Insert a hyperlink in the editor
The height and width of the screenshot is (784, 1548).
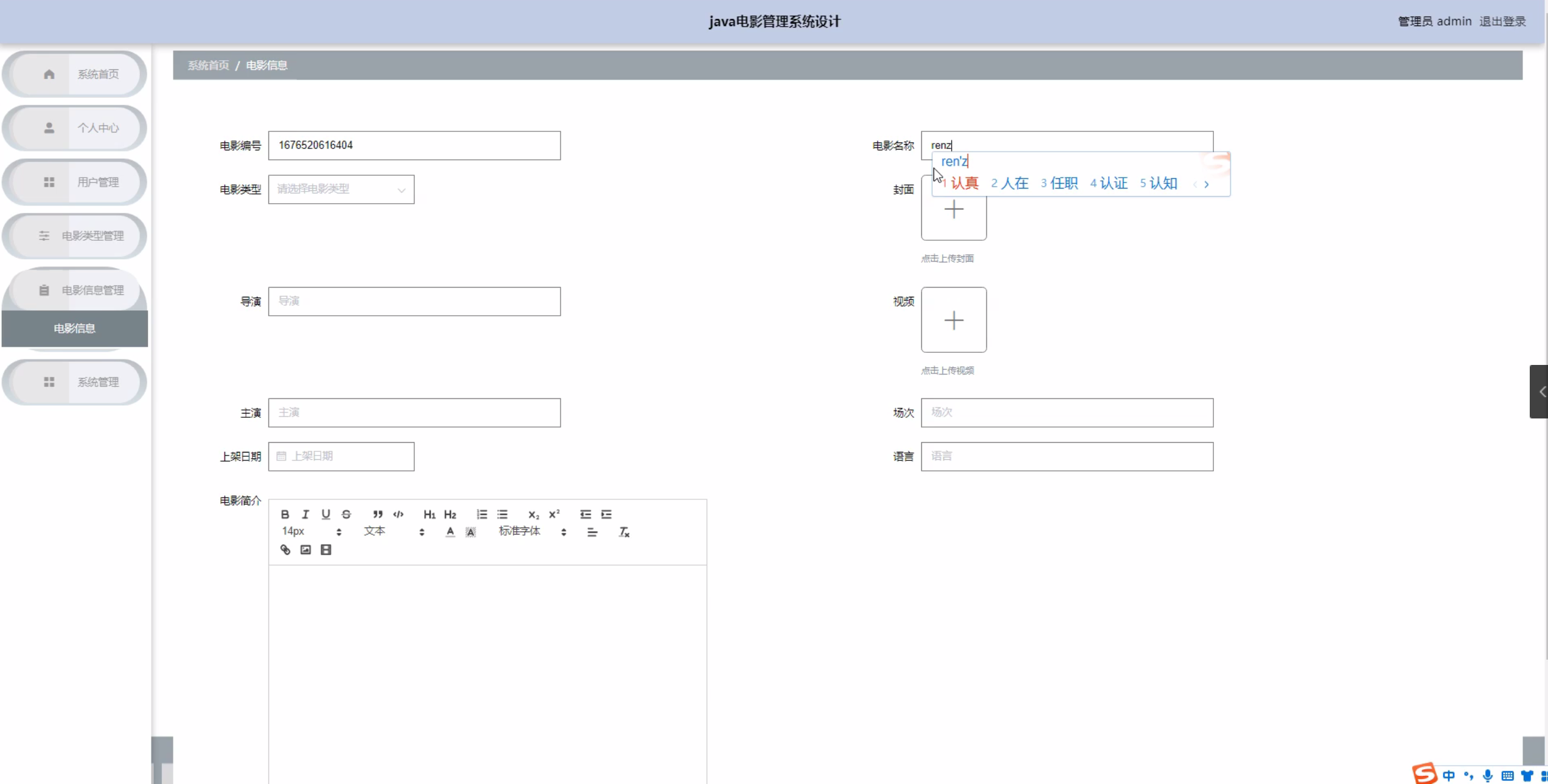point(285,550)
